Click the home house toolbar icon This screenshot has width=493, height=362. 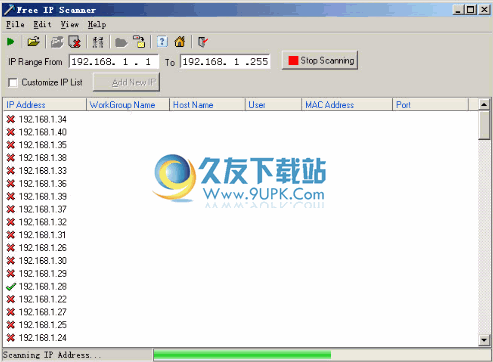tap(180, 42)
